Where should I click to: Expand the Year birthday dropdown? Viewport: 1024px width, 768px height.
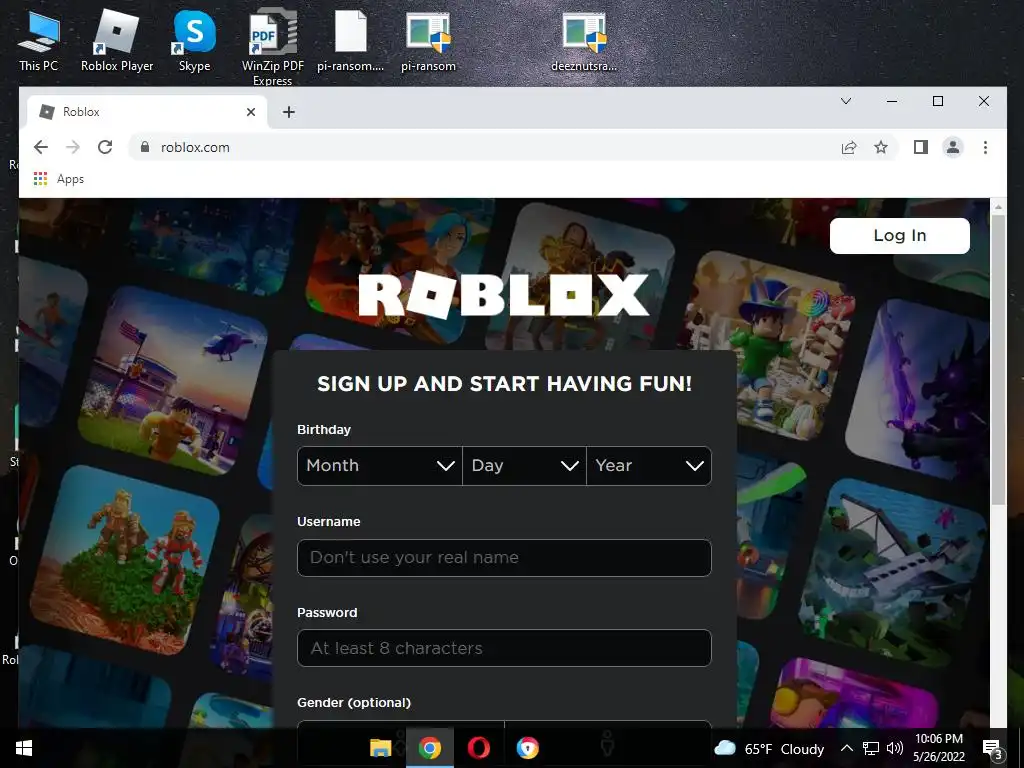click(649, 466)
